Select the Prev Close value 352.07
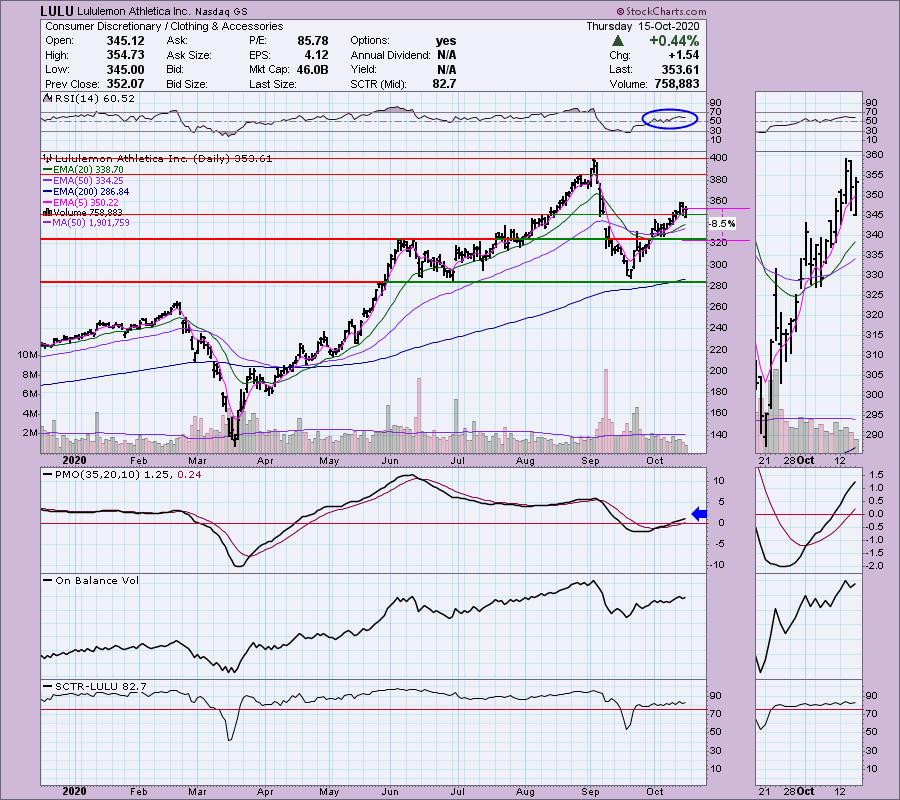The height and width of the screenshot is (800, 900). (x=125, y=84)
